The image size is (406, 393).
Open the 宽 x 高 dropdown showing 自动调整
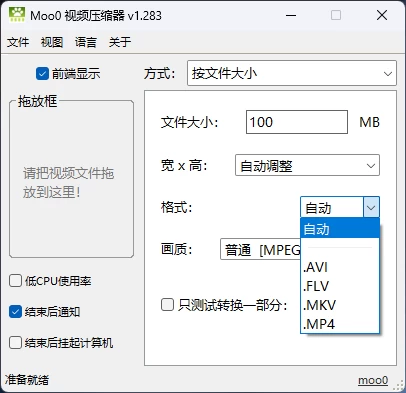click(307, 165)
